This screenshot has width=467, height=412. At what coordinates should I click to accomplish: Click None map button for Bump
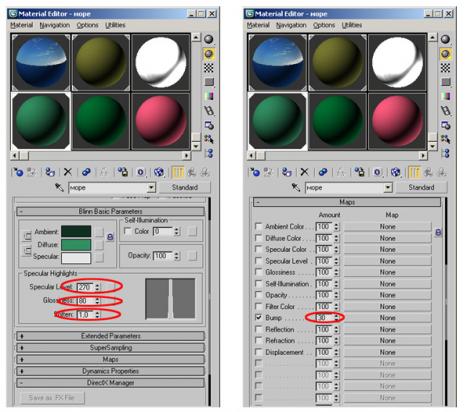(x=387, y=318)
